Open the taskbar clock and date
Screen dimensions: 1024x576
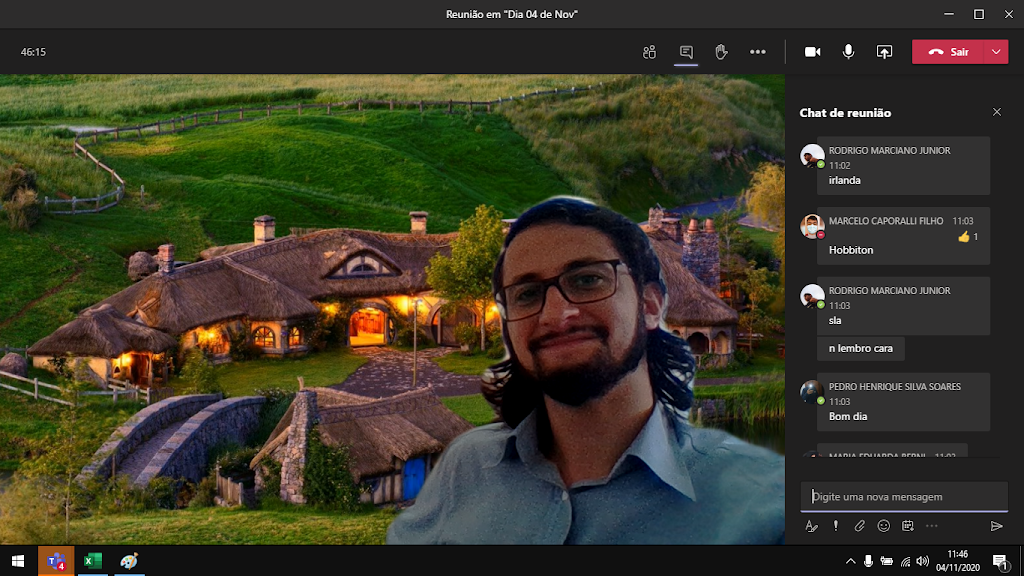(x=957, y=561)
